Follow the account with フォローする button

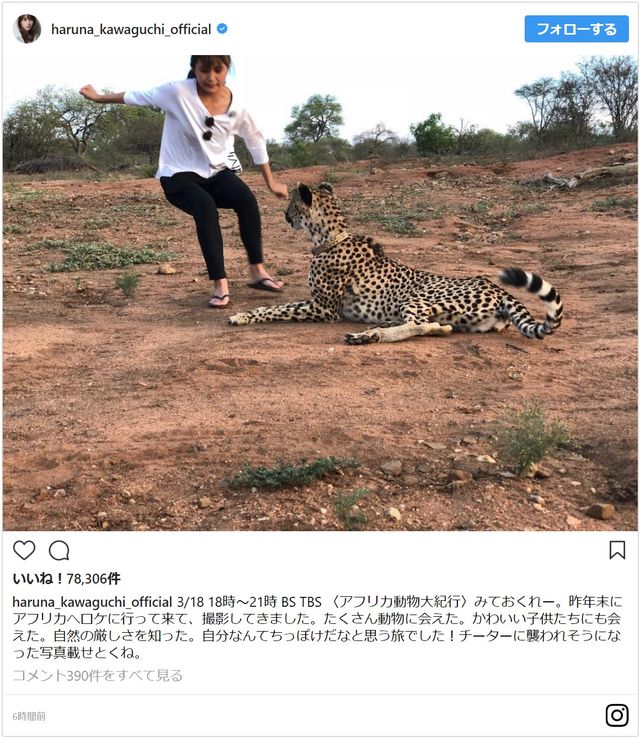coord(576,29)
